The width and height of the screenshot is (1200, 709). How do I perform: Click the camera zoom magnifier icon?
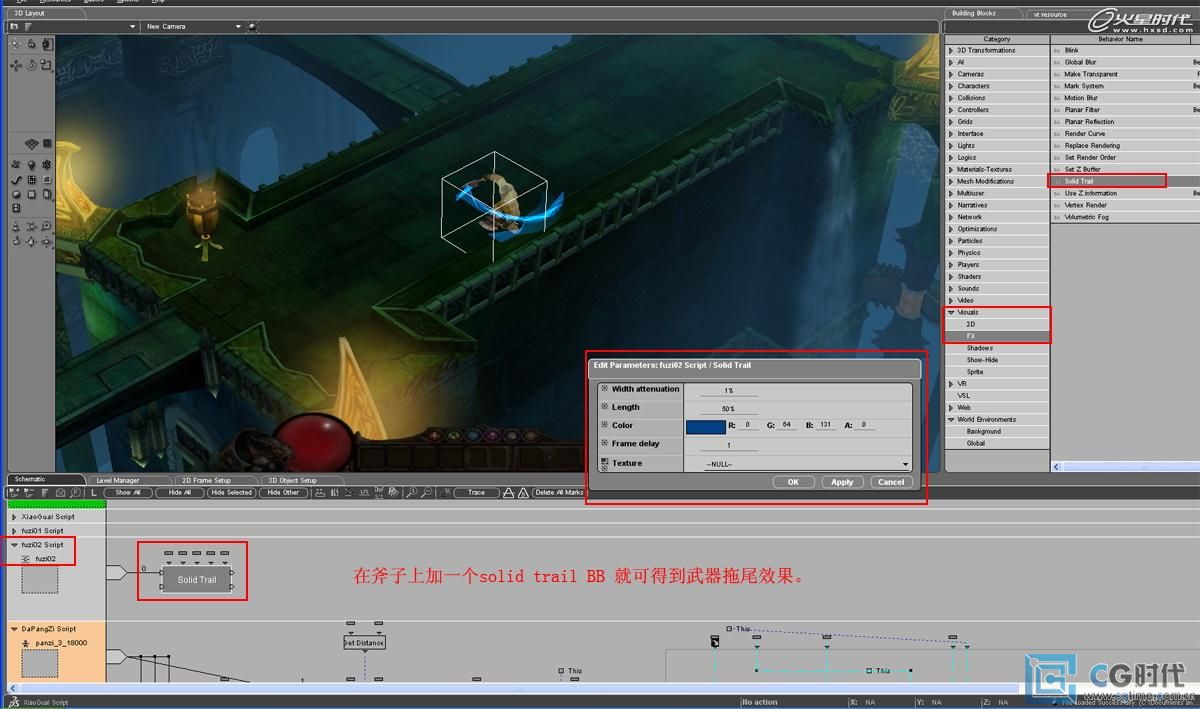(47, 226)
